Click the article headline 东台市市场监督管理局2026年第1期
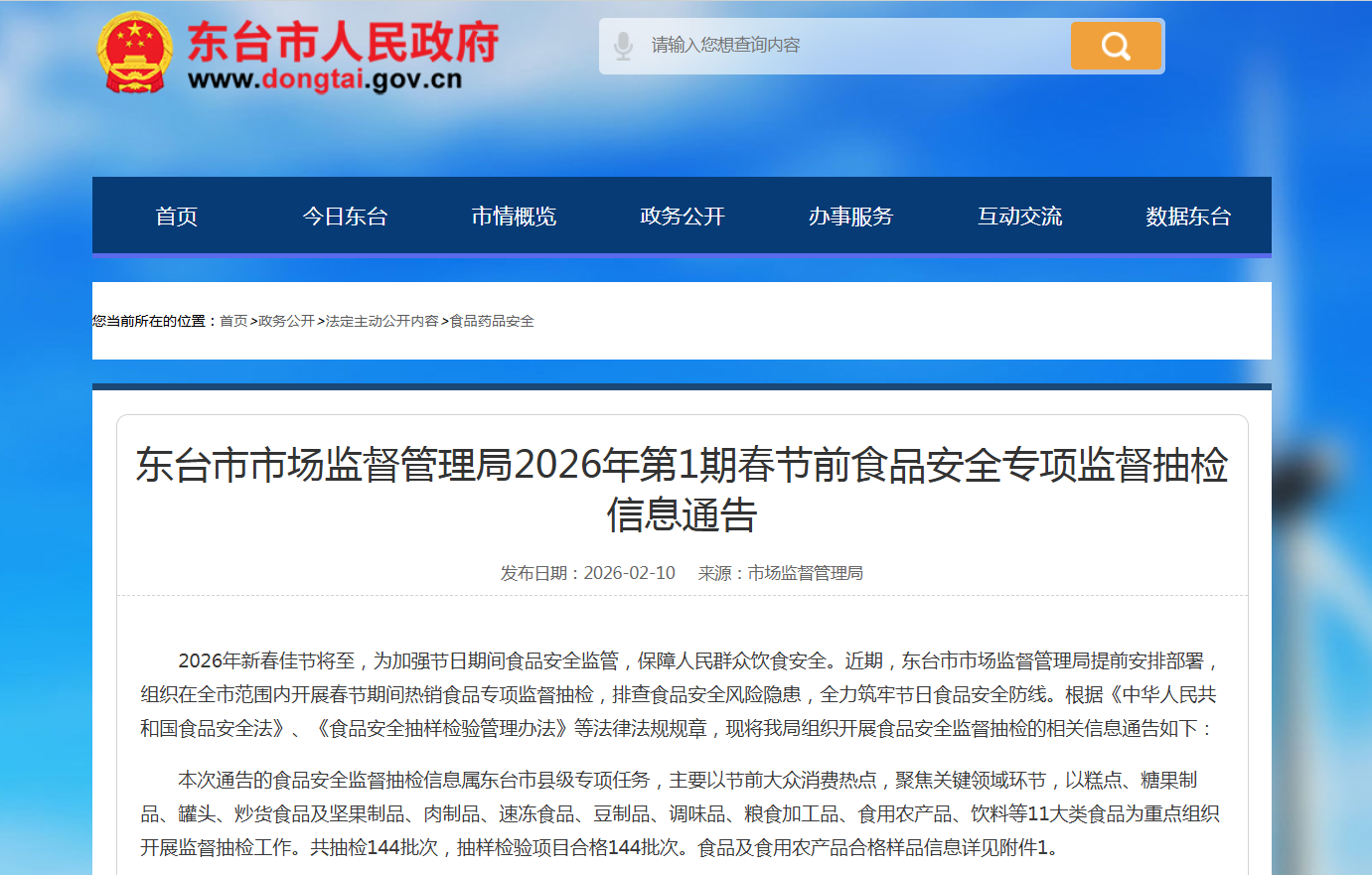 click(683, 490)
